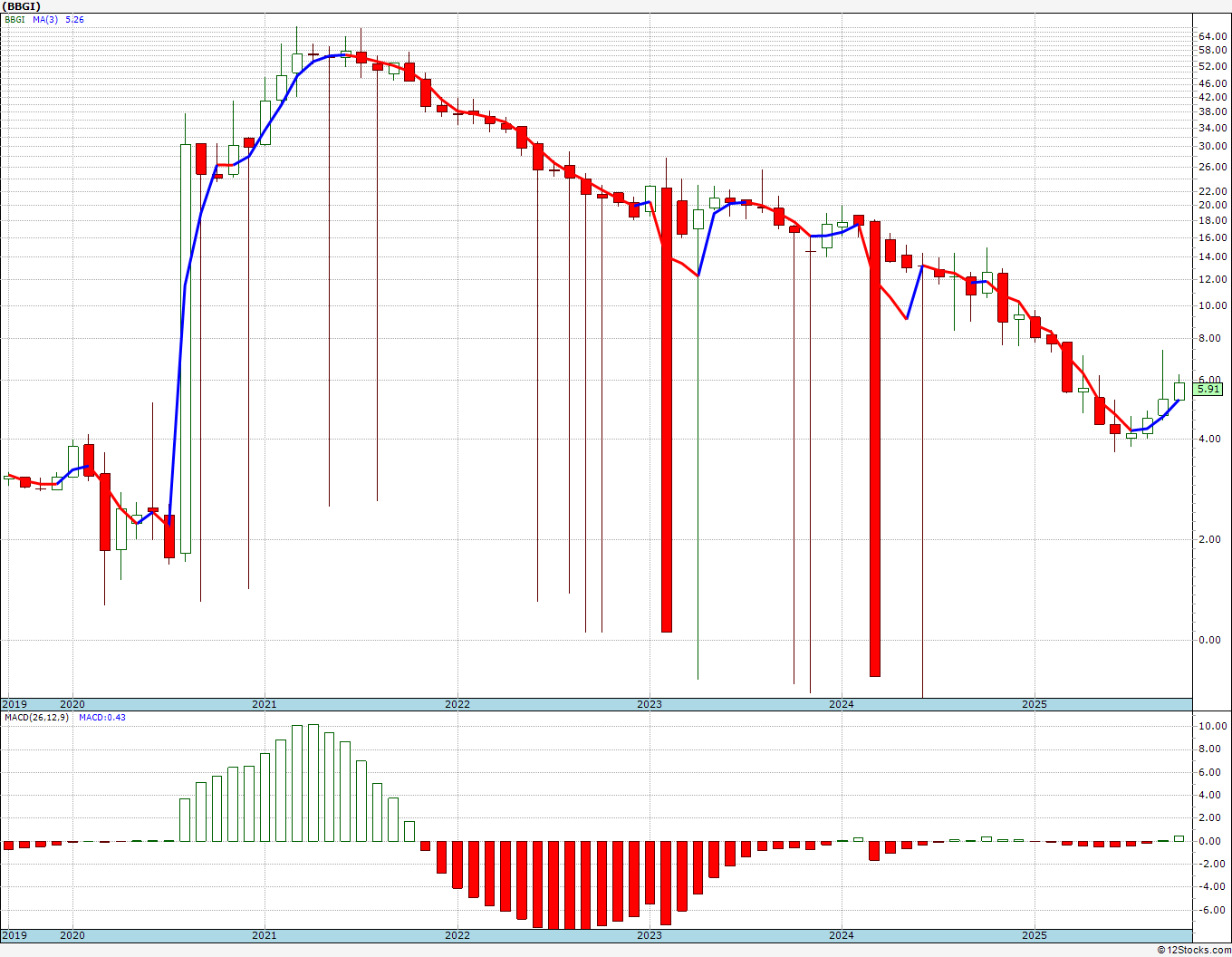The height and width of the screenshot is (957, 1232).
Task: Select the 22.00 price axis label
Action: pyautogui.click(x=1212, y=191)
